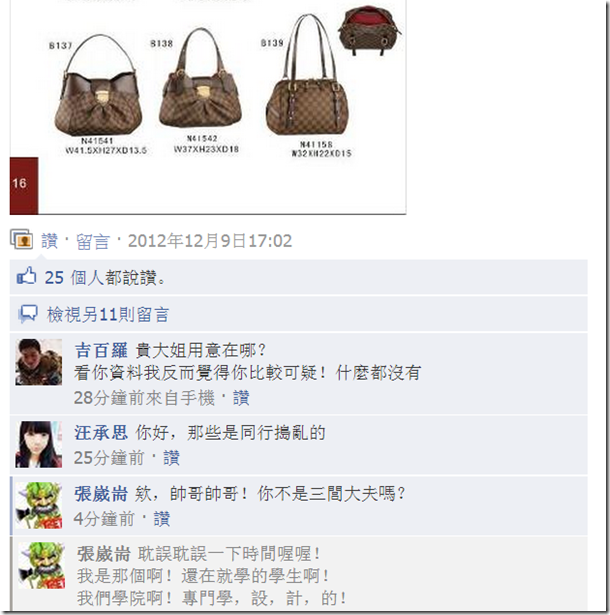Click the thumbs-up icon next to 25
This screenshot has height=615, width=610.
(x=26, y=276)
